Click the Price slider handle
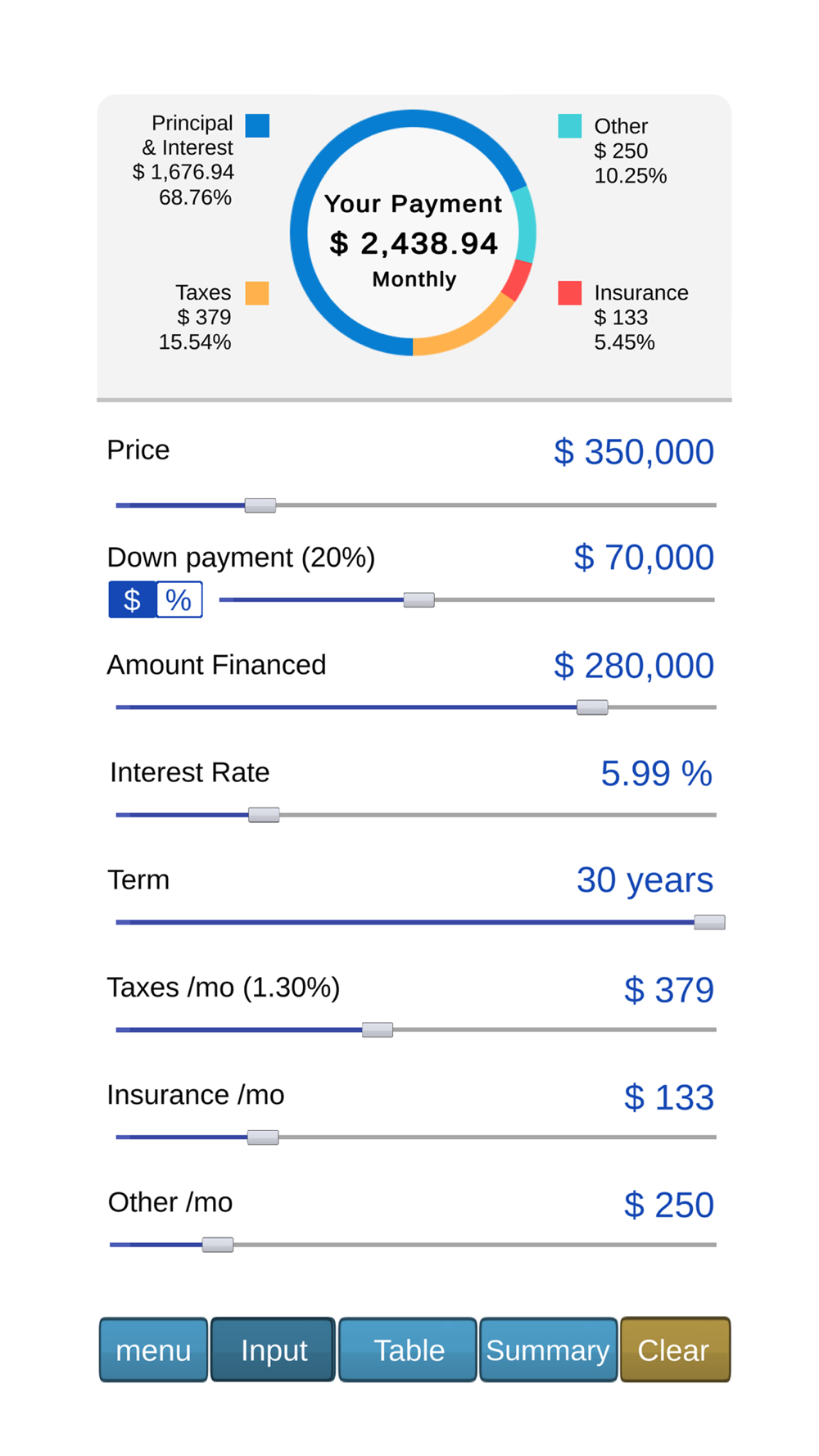819x1456 pixels. 260,505
